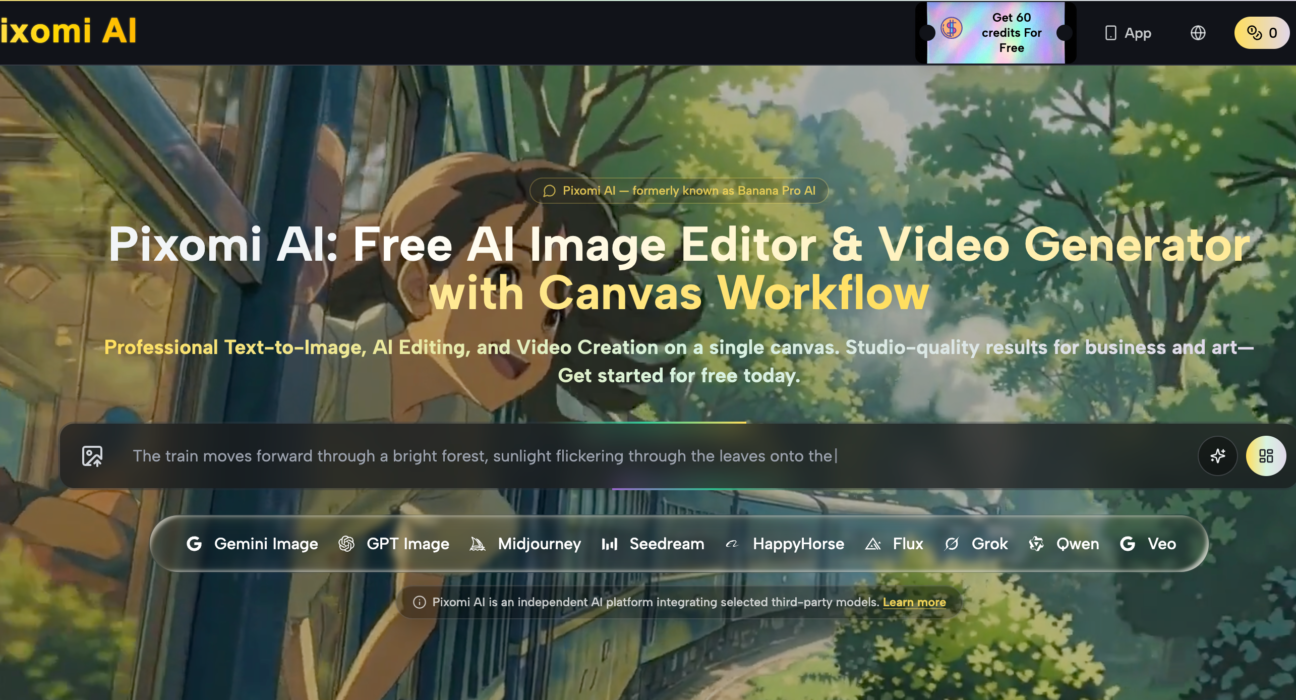Click the formerly known as Banana Pro AI badge
Image resolution: width=1296 pixels, height=700 pixels.
click(678, 190)
